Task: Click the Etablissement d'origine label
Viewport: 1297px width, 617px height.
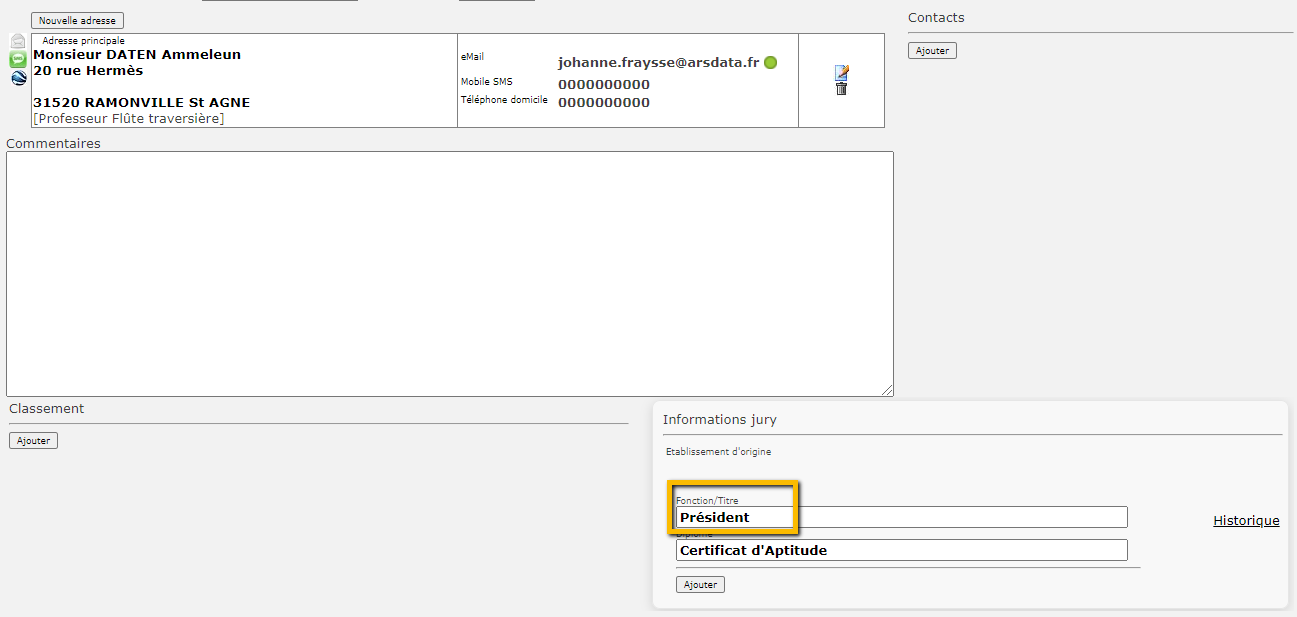Action: point(719,452)
